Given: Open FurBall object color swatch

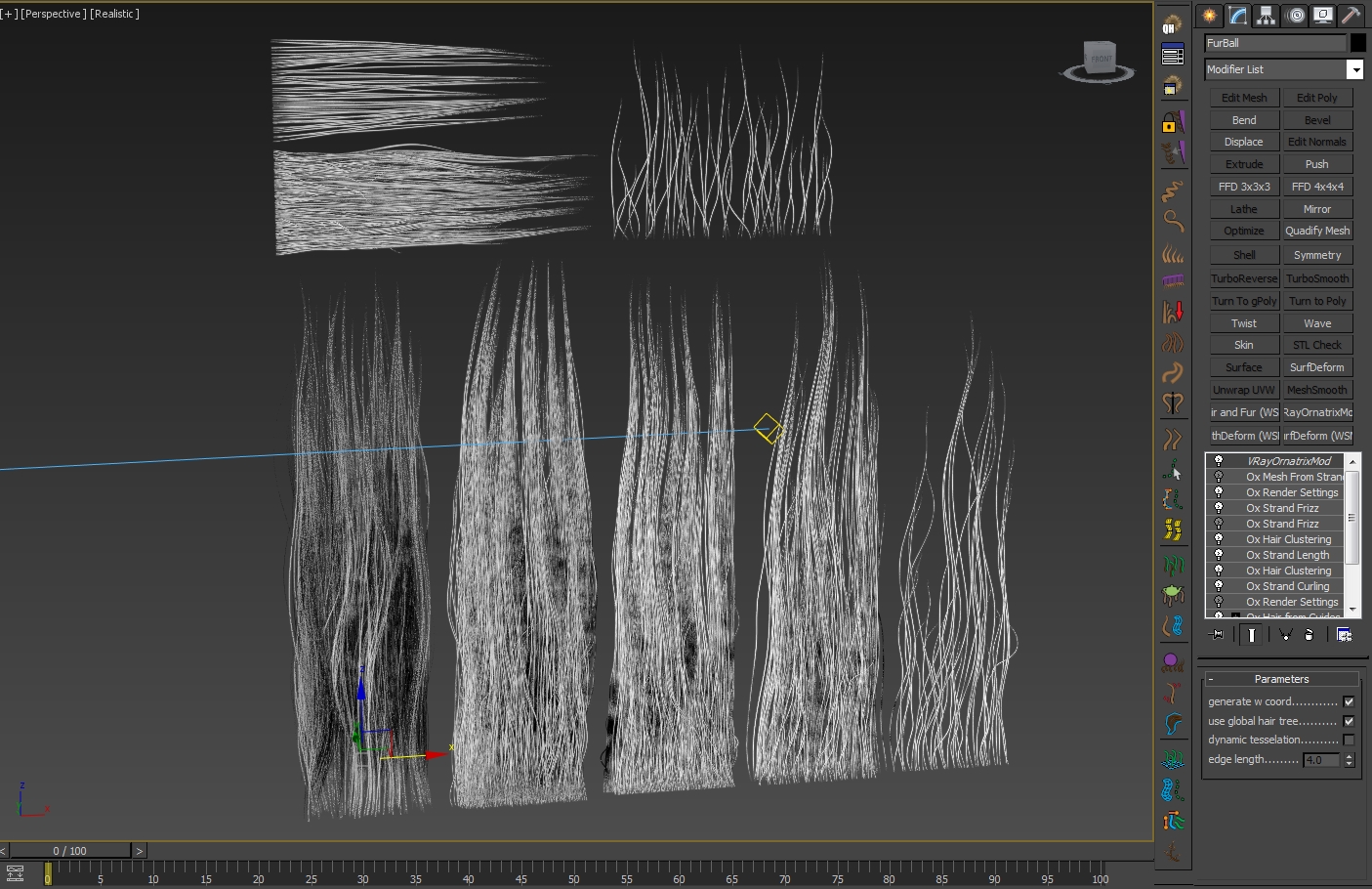Looking at the screenshot, I should (x=1358, y=43).
